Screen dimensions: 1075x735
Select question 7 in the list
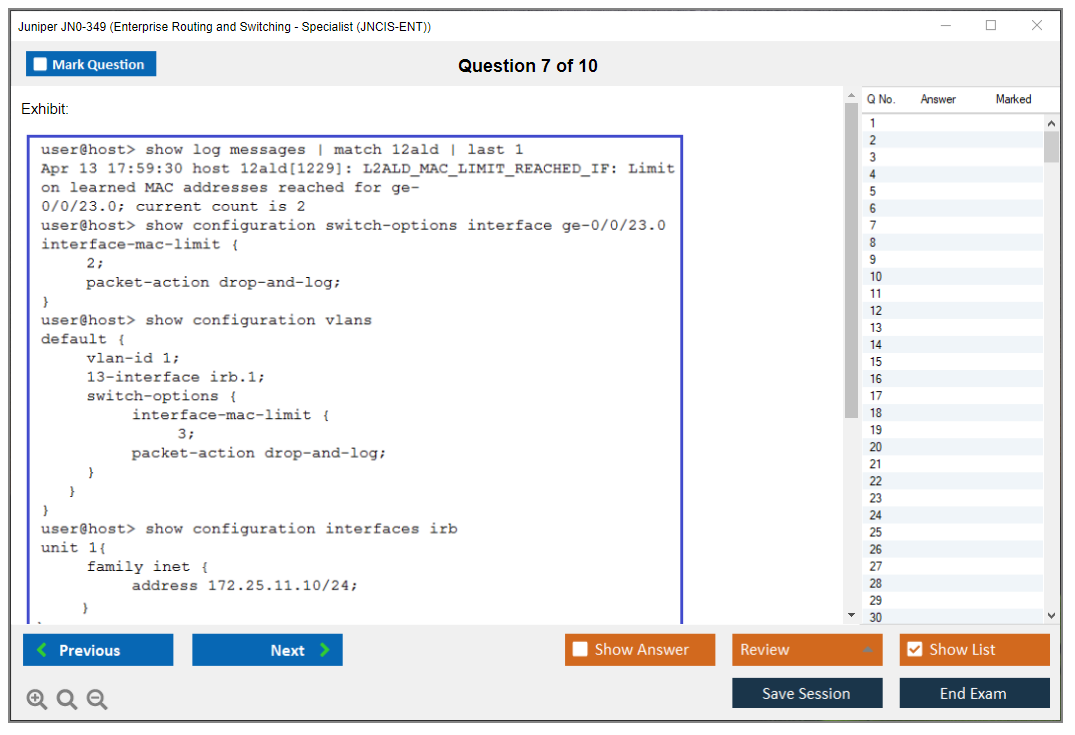tap(873, 225)
